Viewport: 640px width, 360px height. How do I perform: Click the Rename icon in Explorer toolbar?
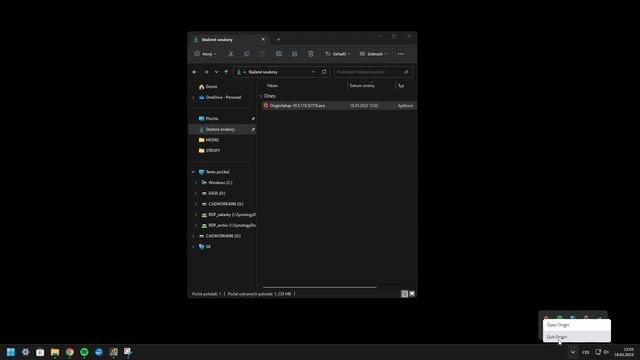pos(279,54)
